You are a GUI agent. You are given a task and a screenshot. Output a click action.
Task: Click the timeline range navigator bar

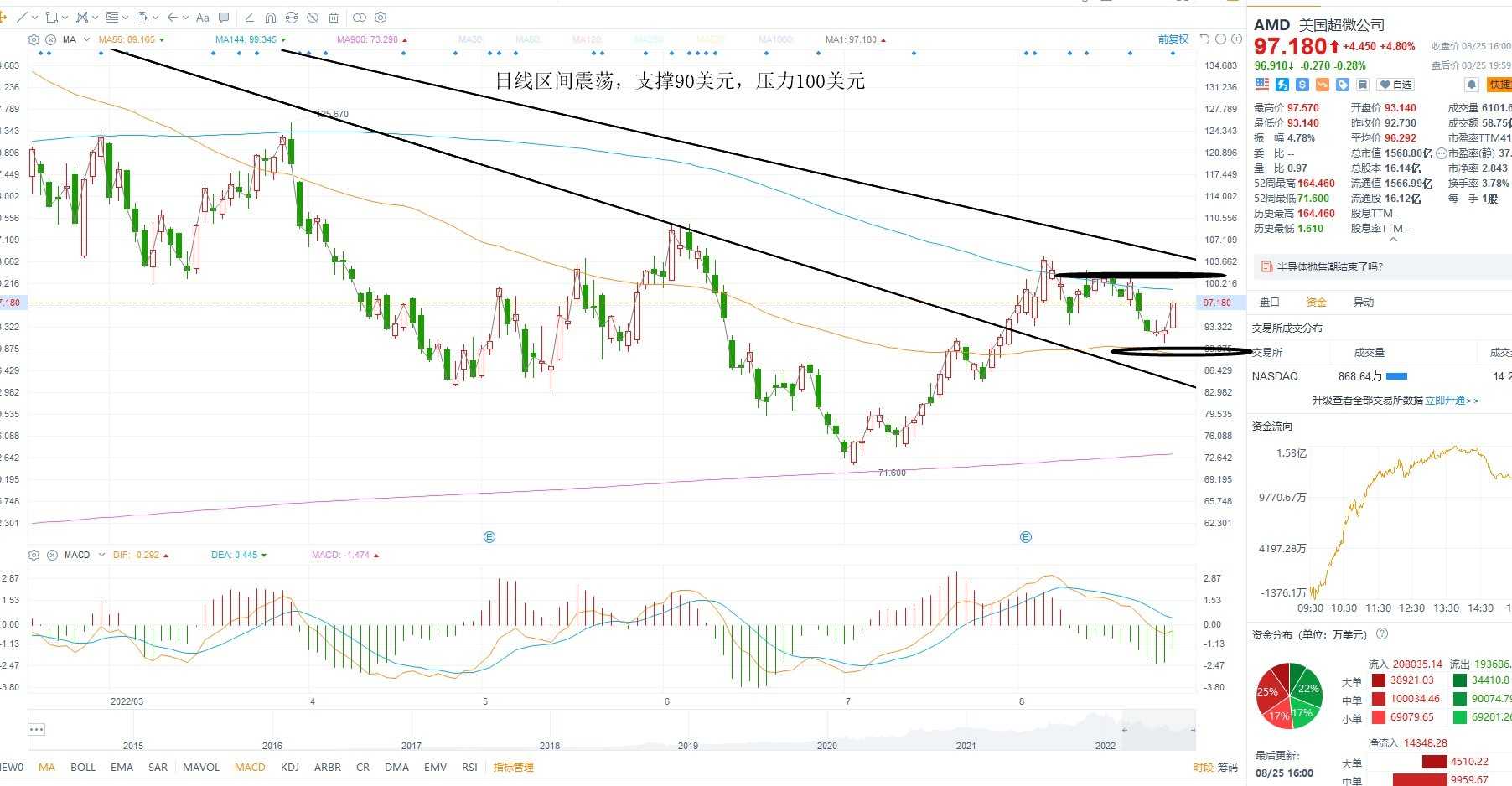point(612,730)
